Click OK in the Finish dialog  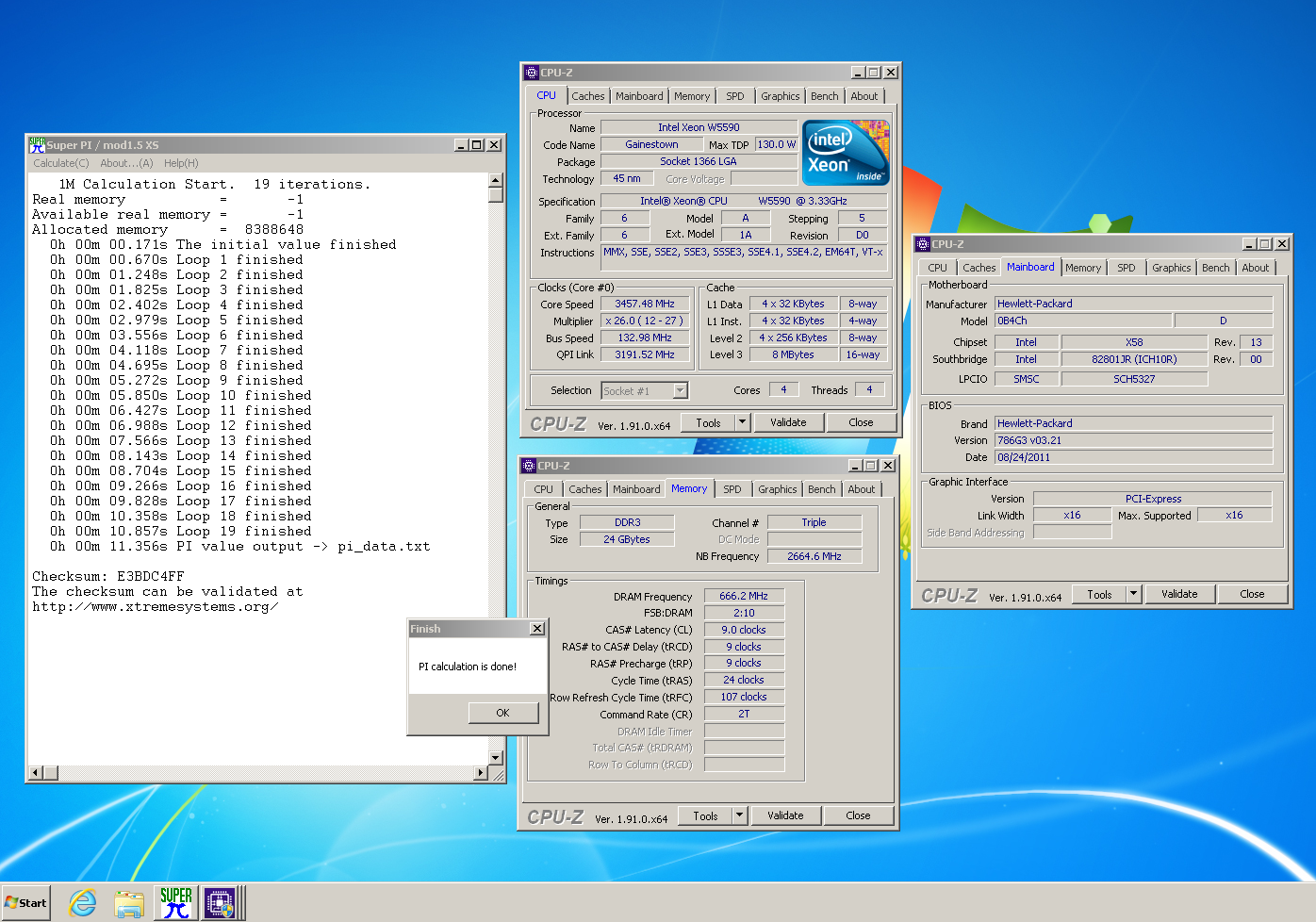[x=502, y=713]
